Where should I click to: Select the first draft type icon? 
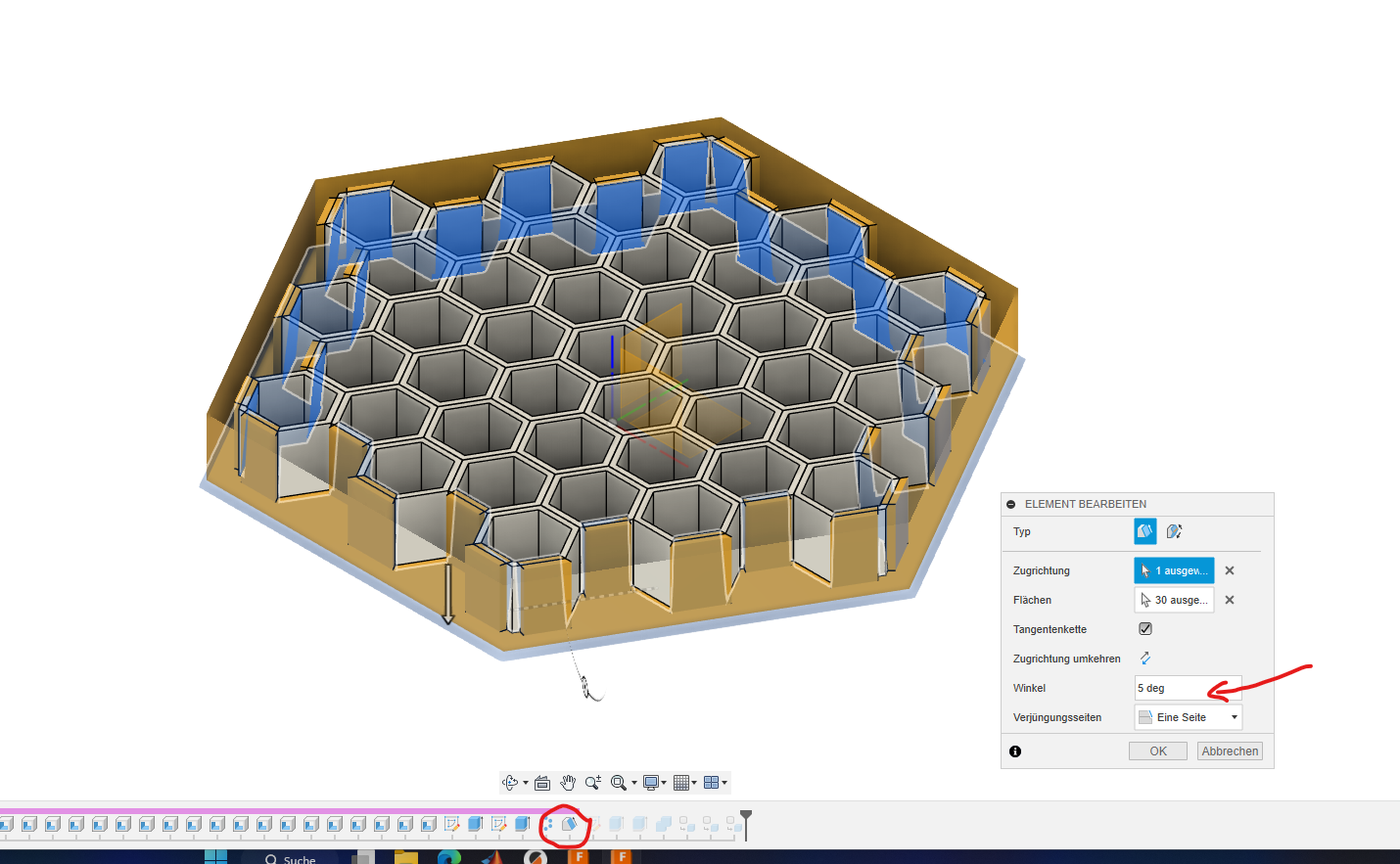(x=1144, y=531)
